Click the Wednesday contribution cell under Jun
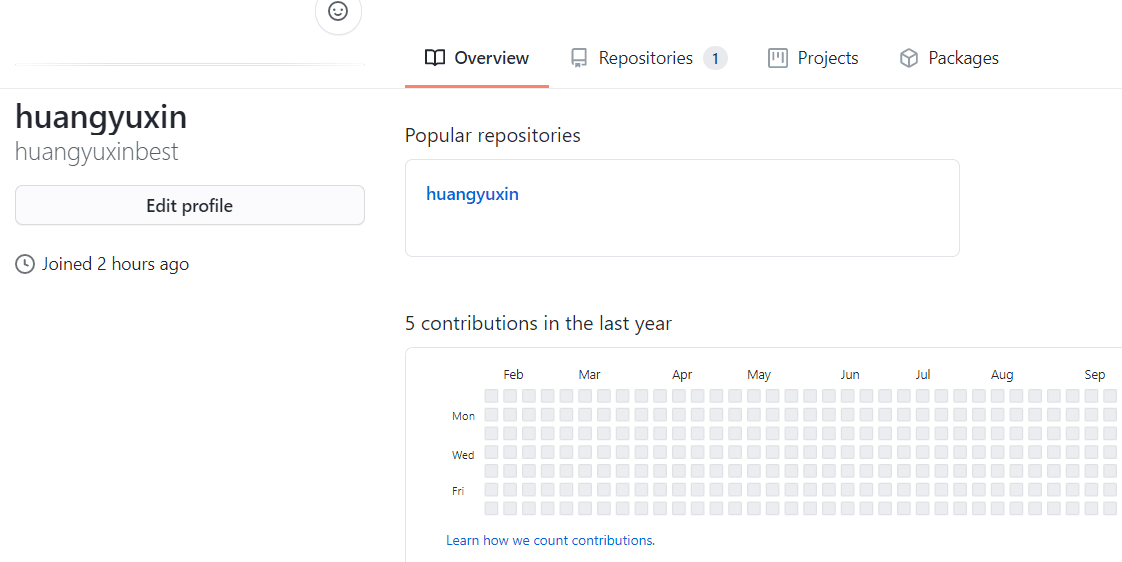The width and height of the screenshot is (1122, 562). (847, 452)
